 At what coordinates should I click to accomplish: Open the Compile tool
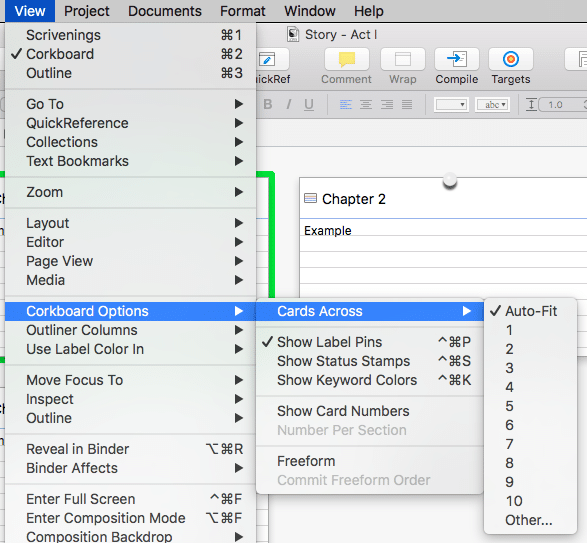[457, 59]
